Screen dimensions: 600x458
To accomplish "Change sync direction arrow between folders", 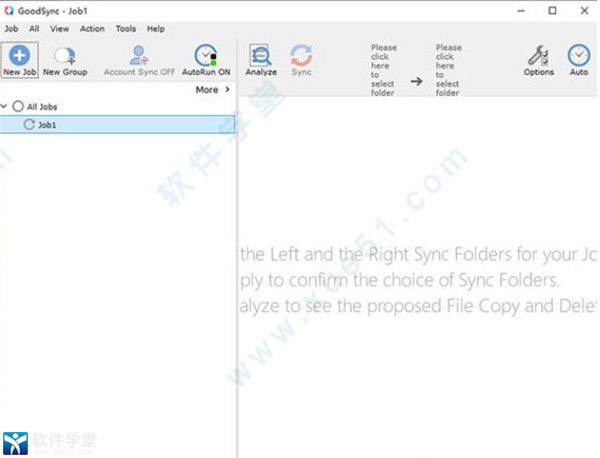I will 416,81.
